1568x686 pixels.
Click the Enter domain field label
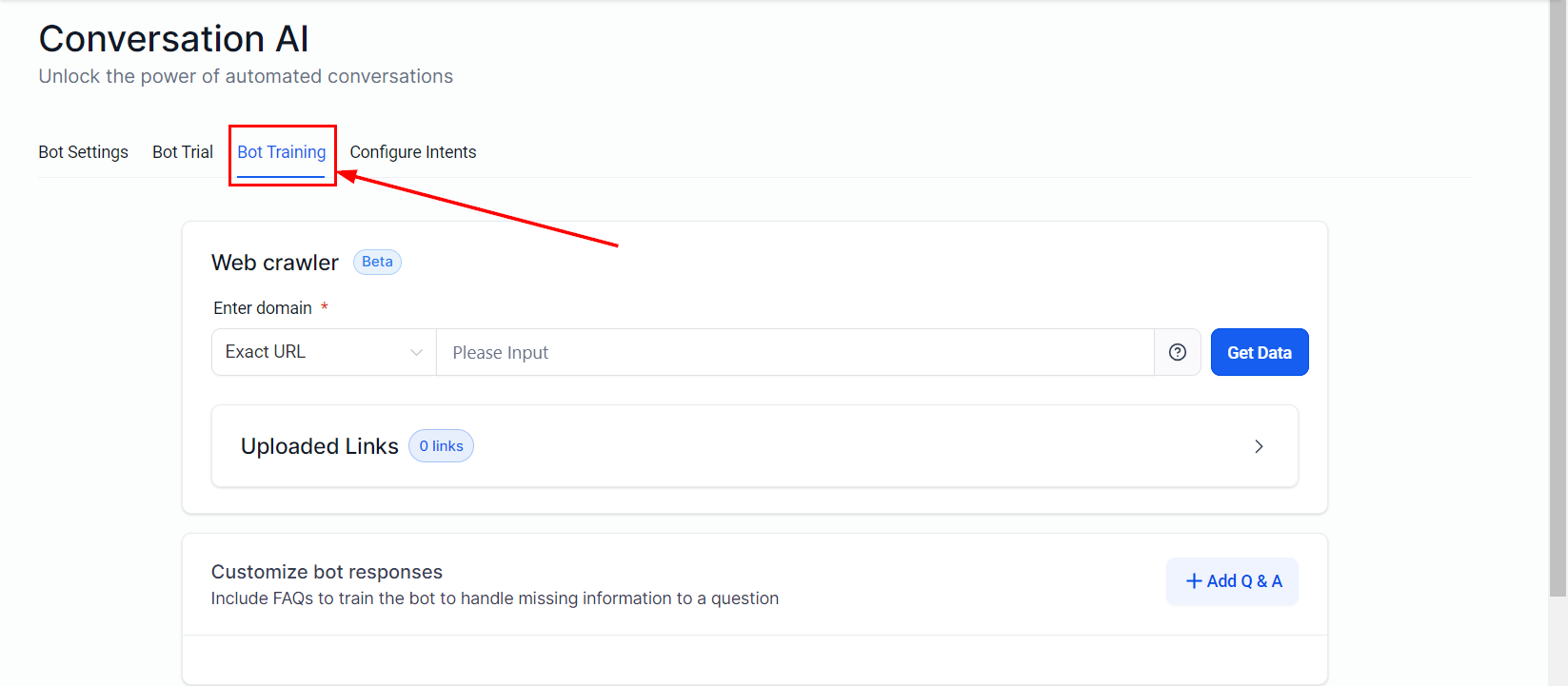(263, 308)
